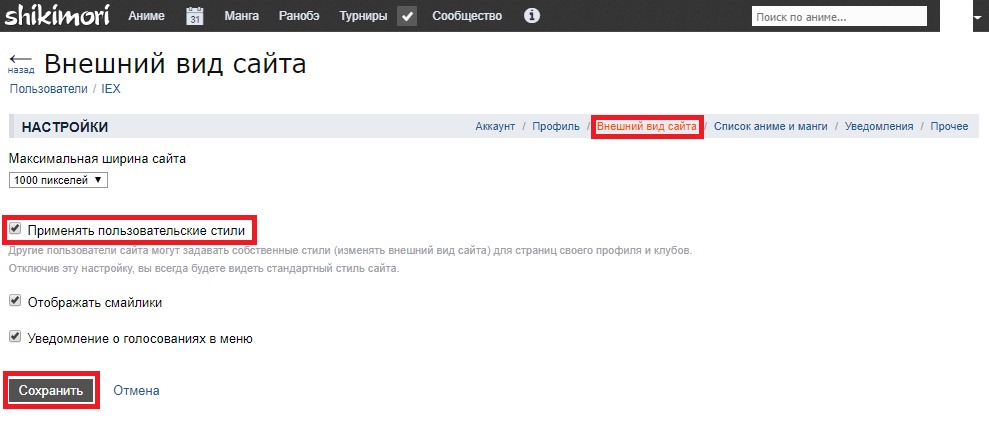This screenshot has height=421, width=989.
Task: Focus the anime search field
Action: [x=843, y=17]
